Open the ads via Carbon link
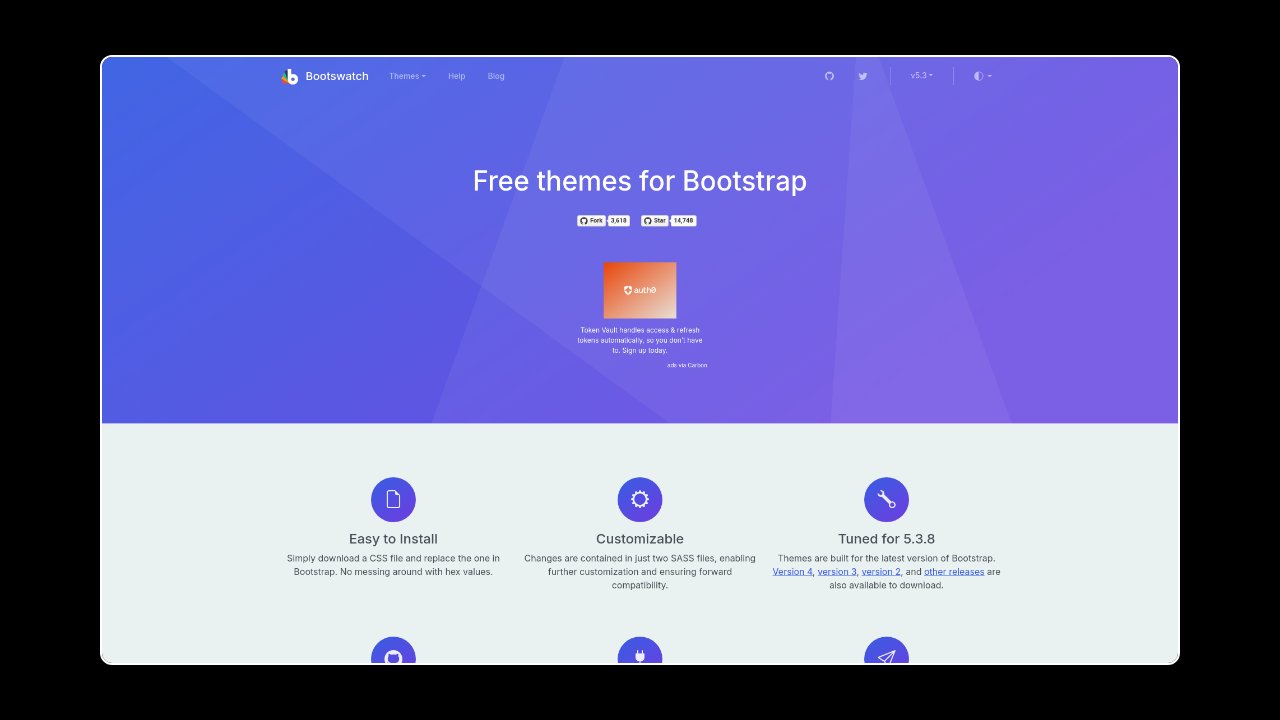 [x=687, y=365]
